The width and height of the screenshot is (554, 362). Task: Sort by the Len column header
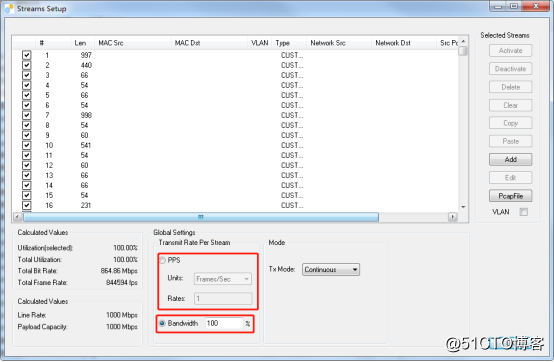pyautogui.click(x=83, y=43)
